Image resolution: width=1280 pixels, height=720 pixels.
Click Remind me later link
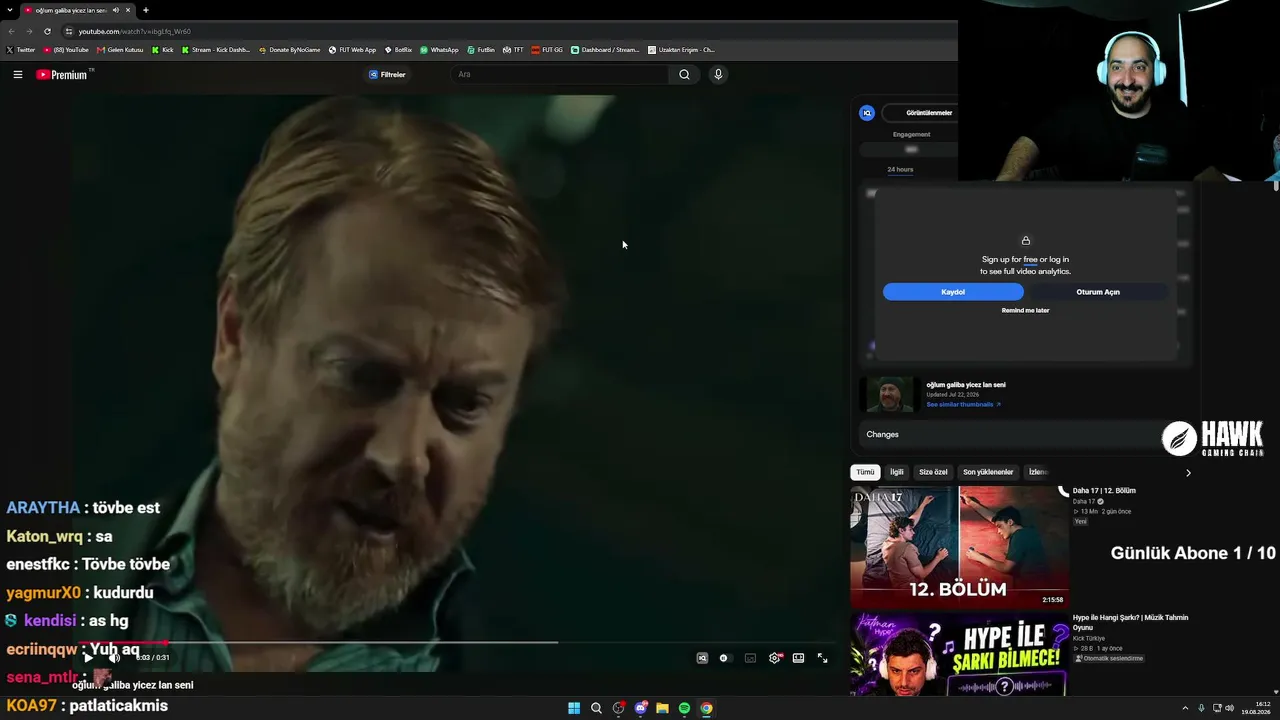click(x=1025, y=310)
